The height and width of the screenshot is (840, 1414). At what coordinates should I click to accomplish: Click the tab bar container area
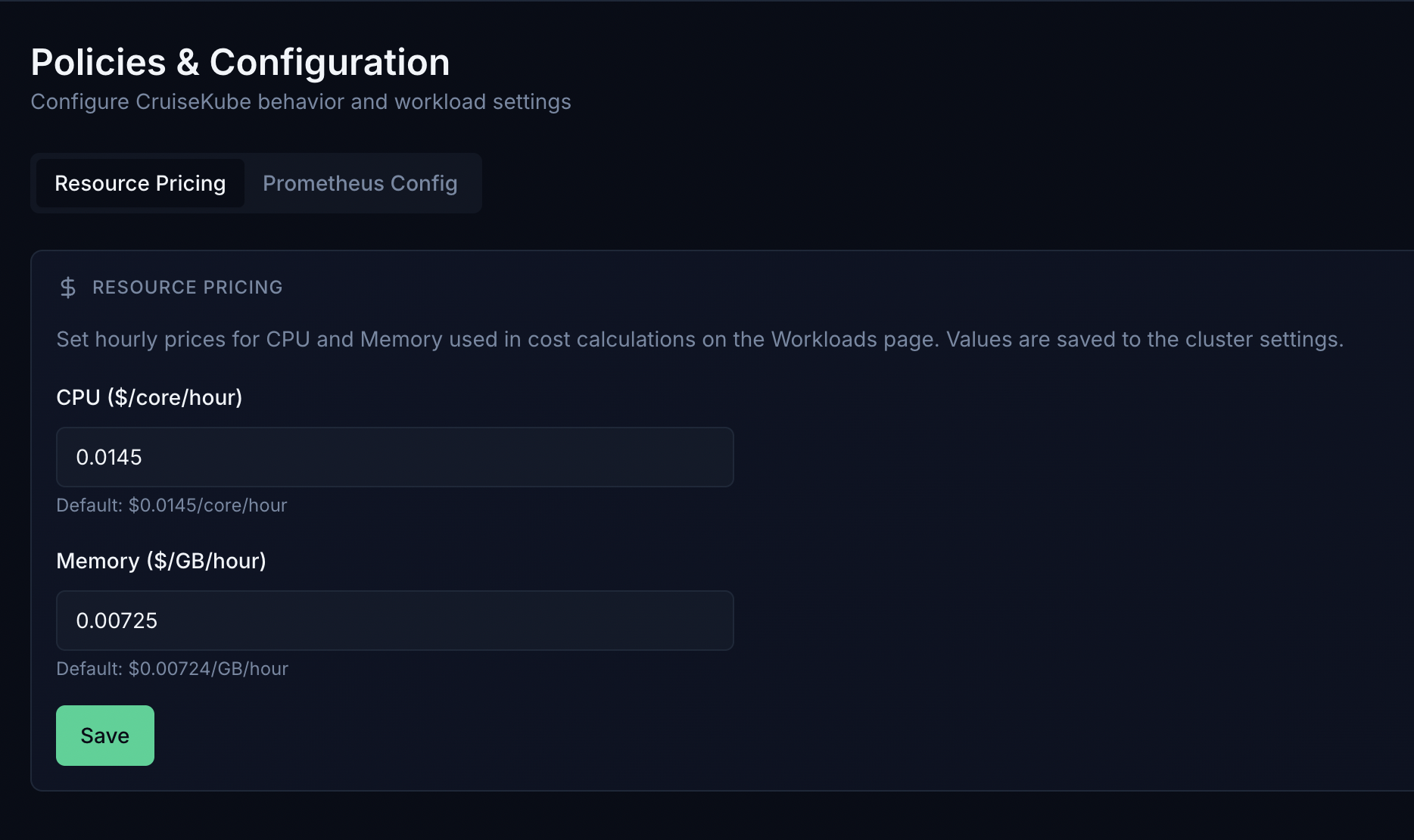coord(255,182)
